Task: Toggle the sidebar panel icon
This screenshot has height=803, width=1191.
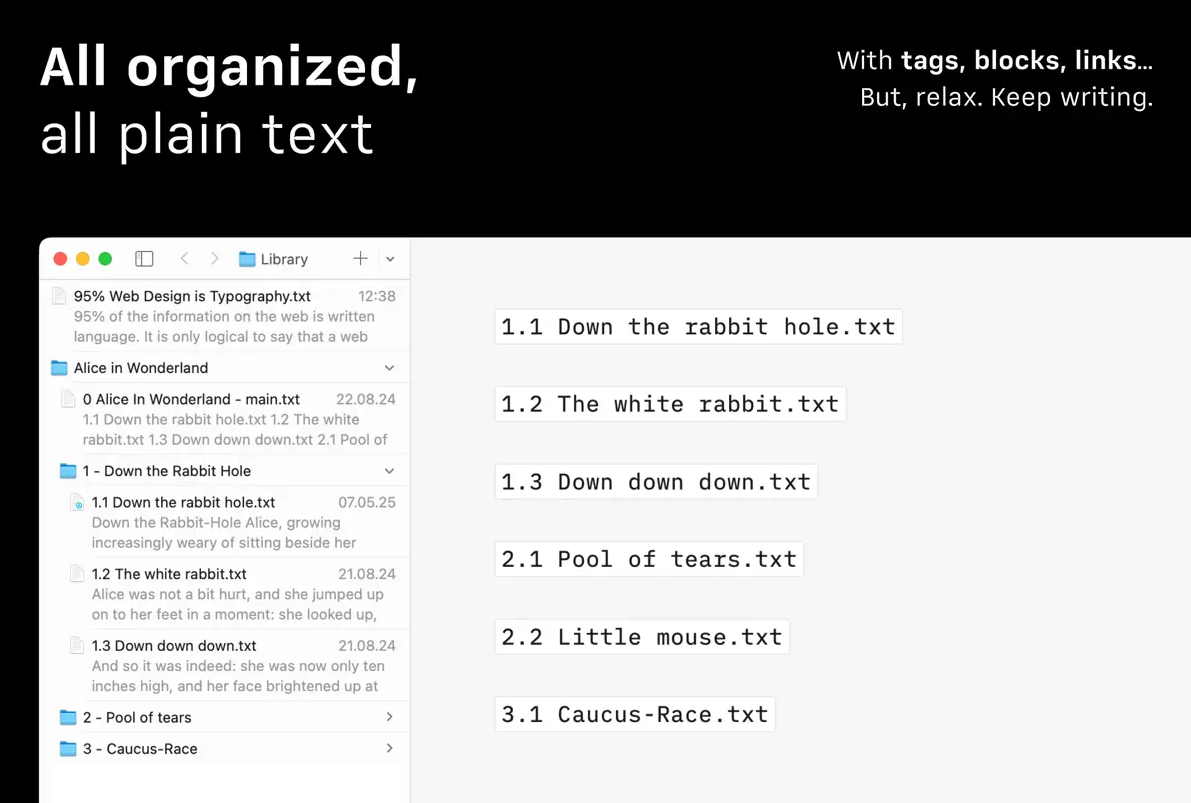Action: tap(144, 259)
